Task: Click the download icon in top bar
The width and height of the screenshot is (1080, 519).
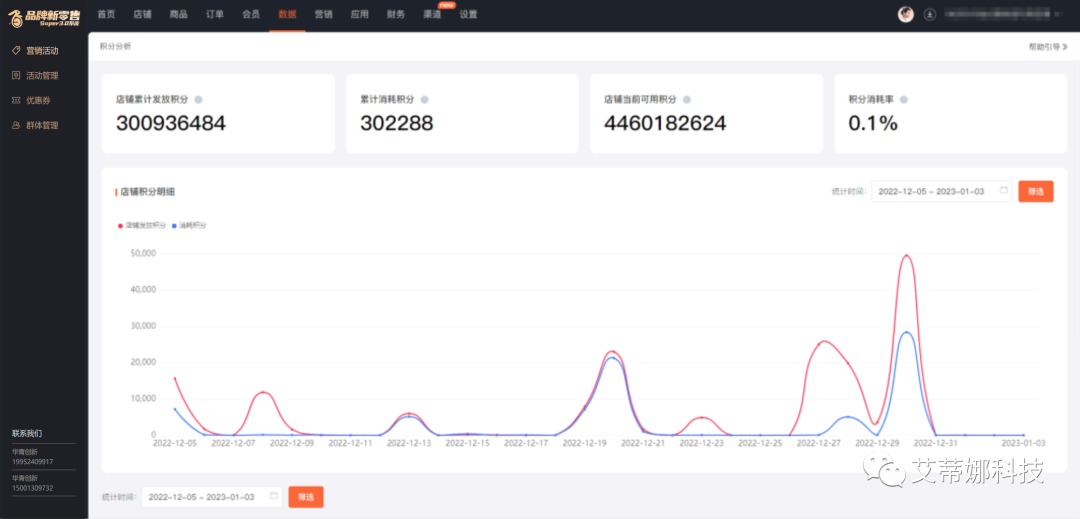Action: pos(930,14)
